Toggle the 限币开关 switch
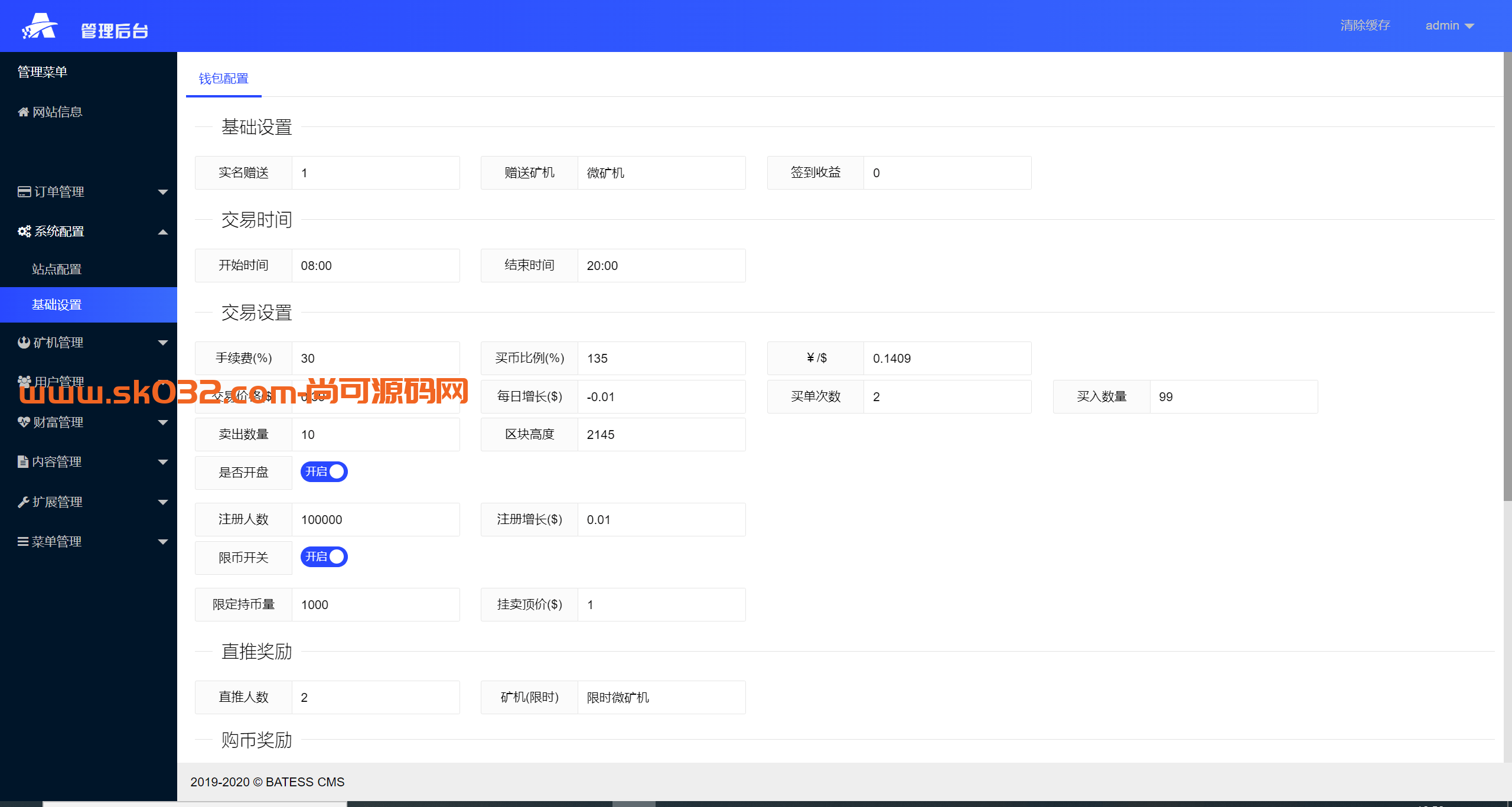 click(324, 557)
